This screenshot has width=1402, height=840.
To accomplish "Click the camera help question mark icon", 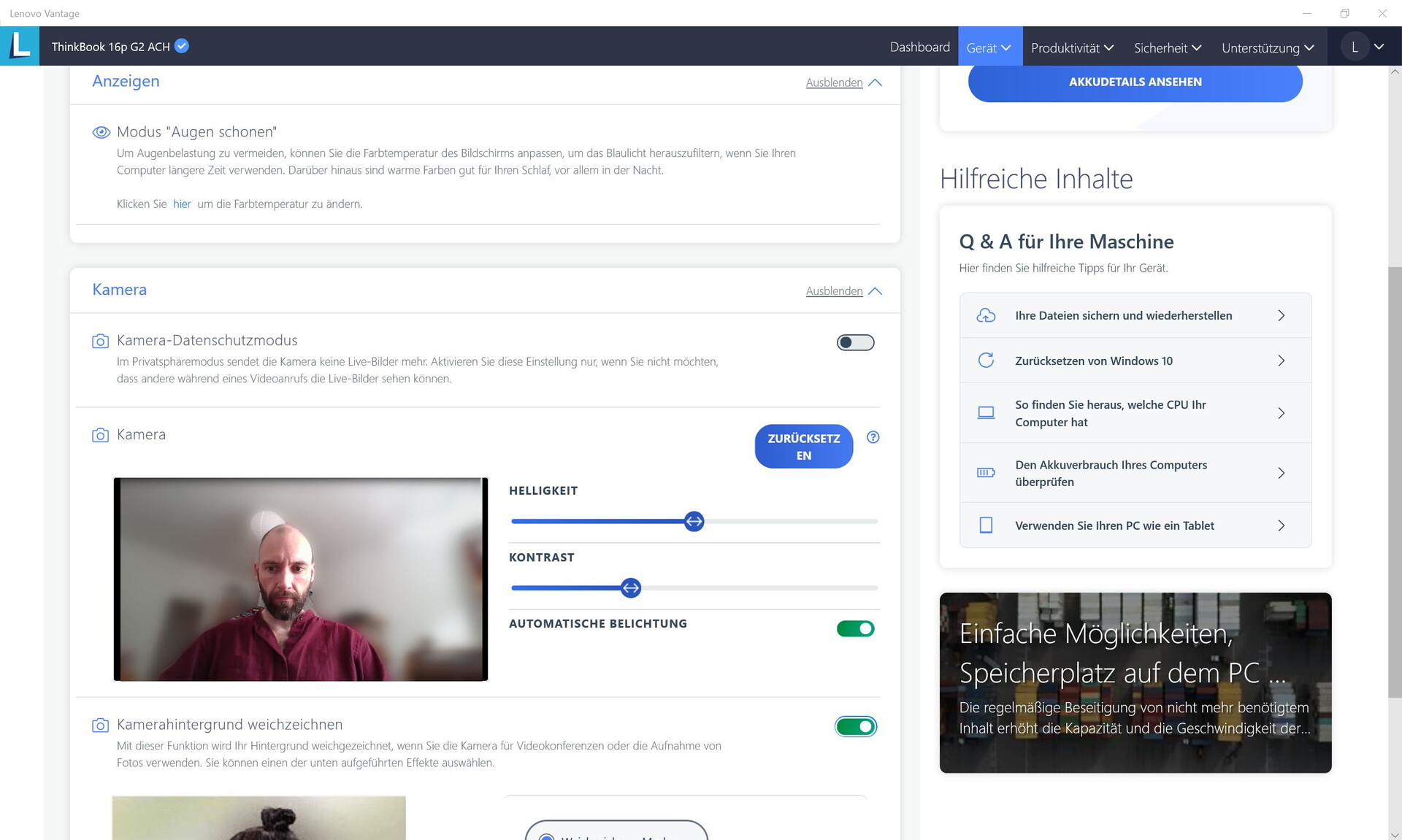I will pos(873,437).
